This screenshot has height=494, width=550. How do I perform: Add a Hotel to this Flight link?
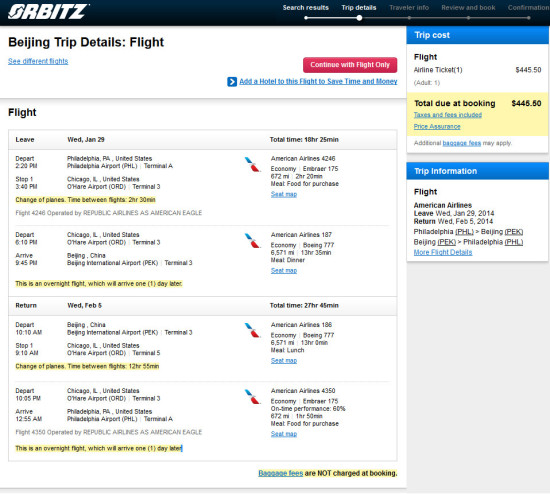tap(318, 81)
